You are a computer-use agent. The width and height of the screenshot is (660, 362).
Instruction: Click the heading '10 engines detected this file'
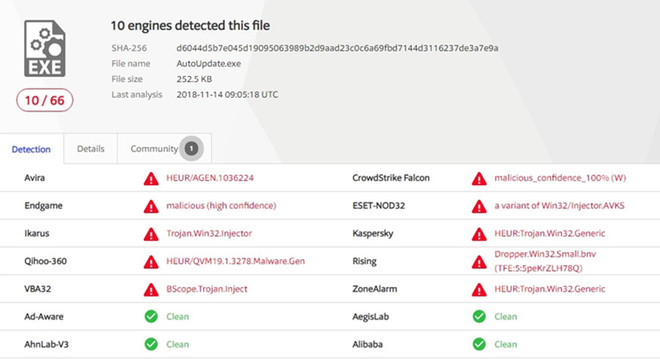click(190, 26)
